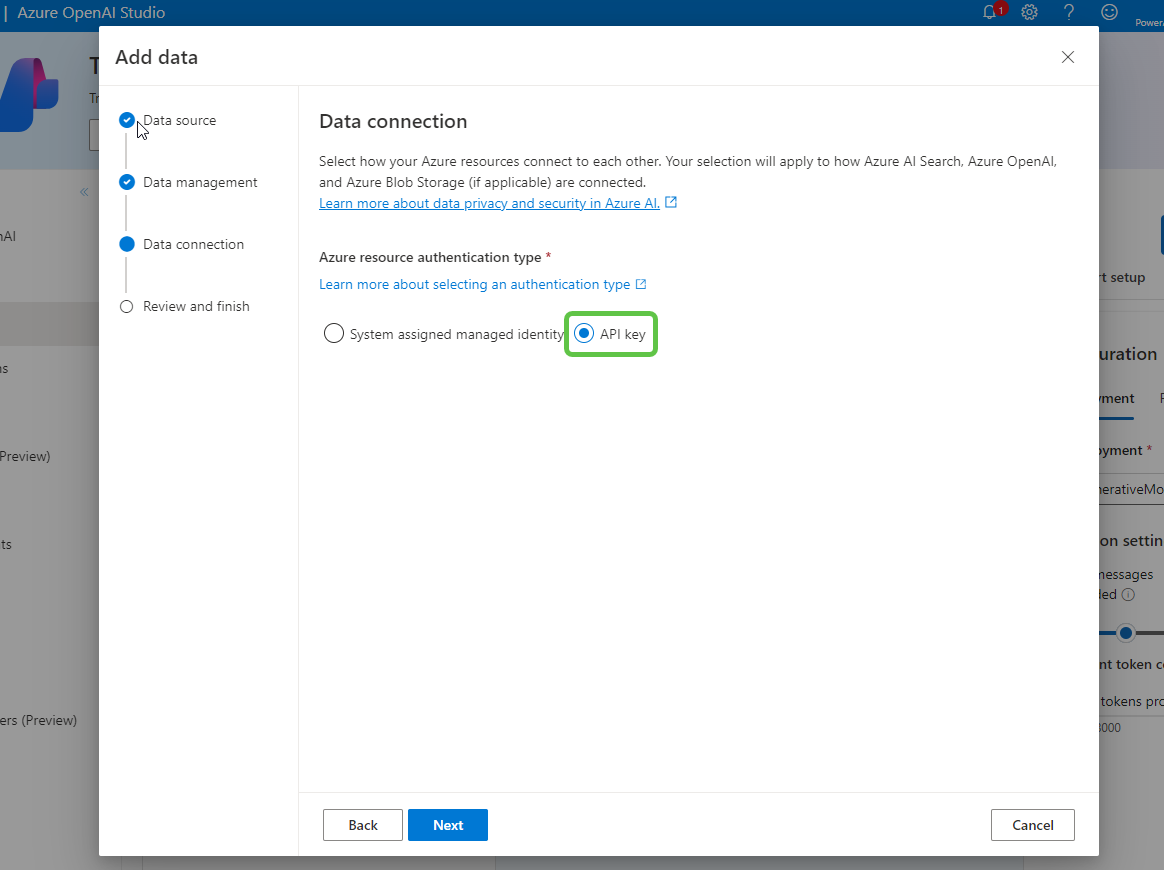Click the Data source completed checkmark
The height and width of the screenshot is (870, 1164).
point(126,119)
